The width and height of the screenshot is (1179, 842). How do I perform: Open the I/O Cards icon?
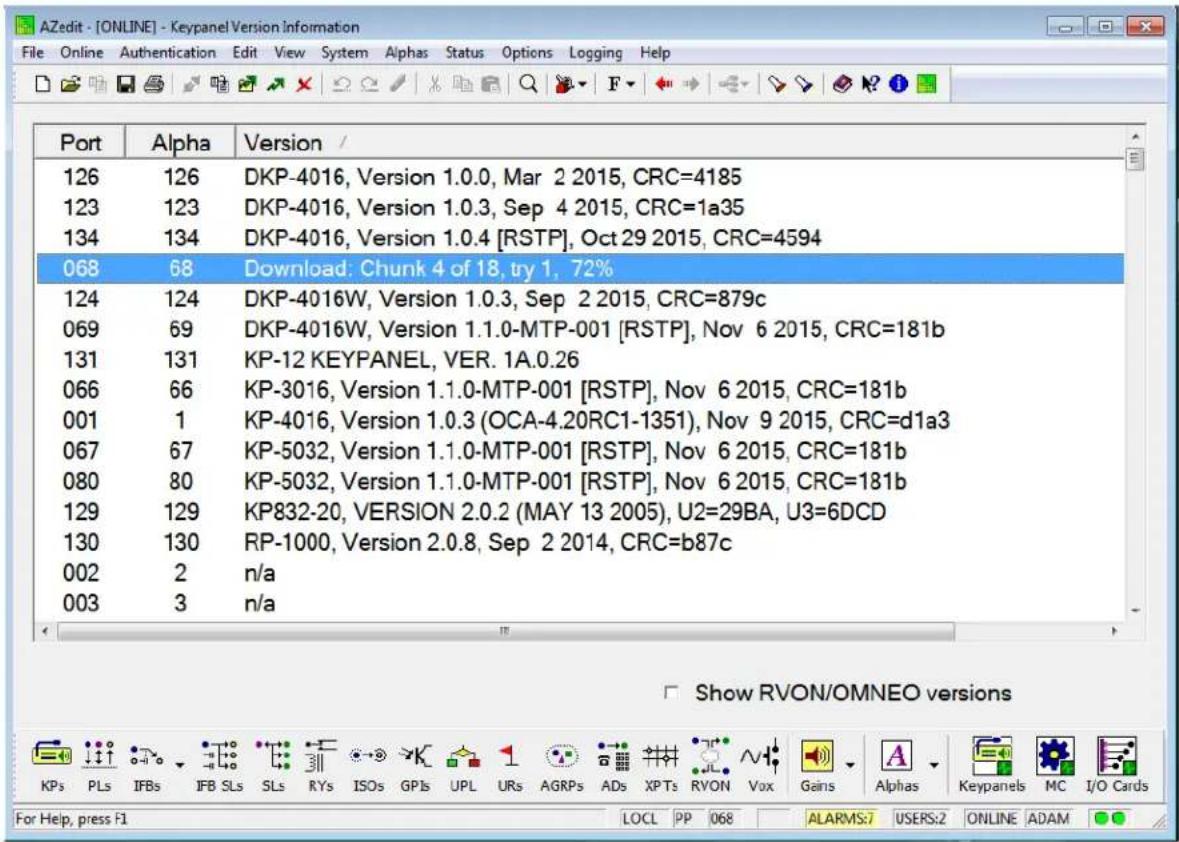1117,765
